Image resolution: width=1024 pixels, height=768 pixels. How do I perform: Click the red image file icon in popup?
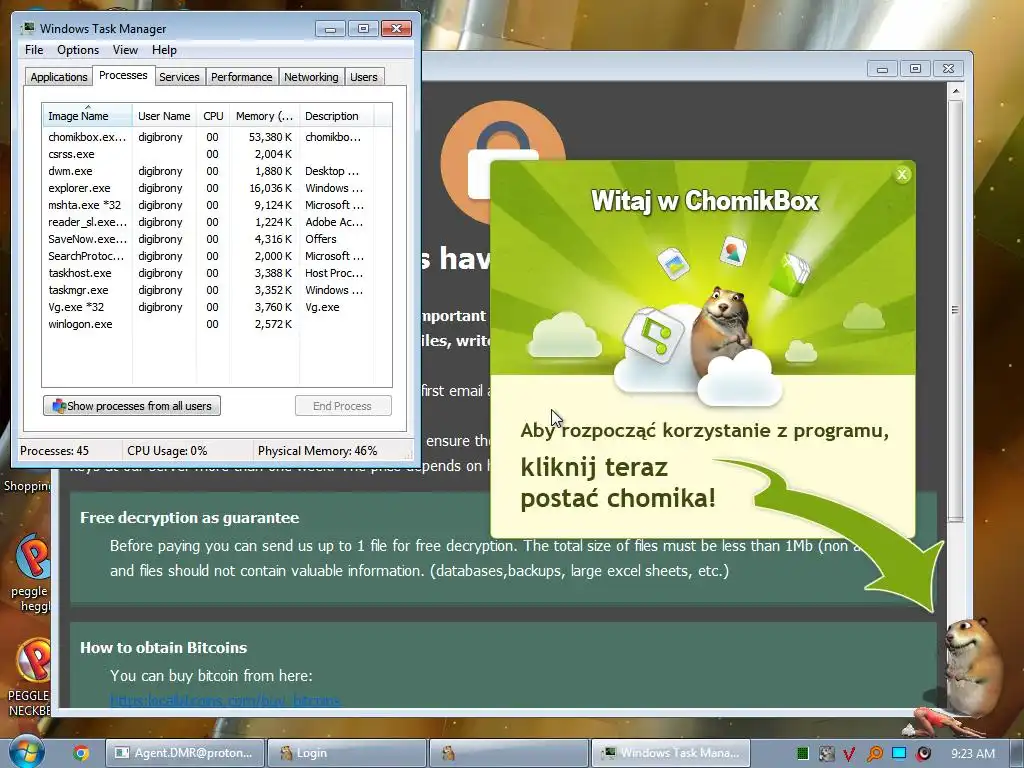(733, 251)
